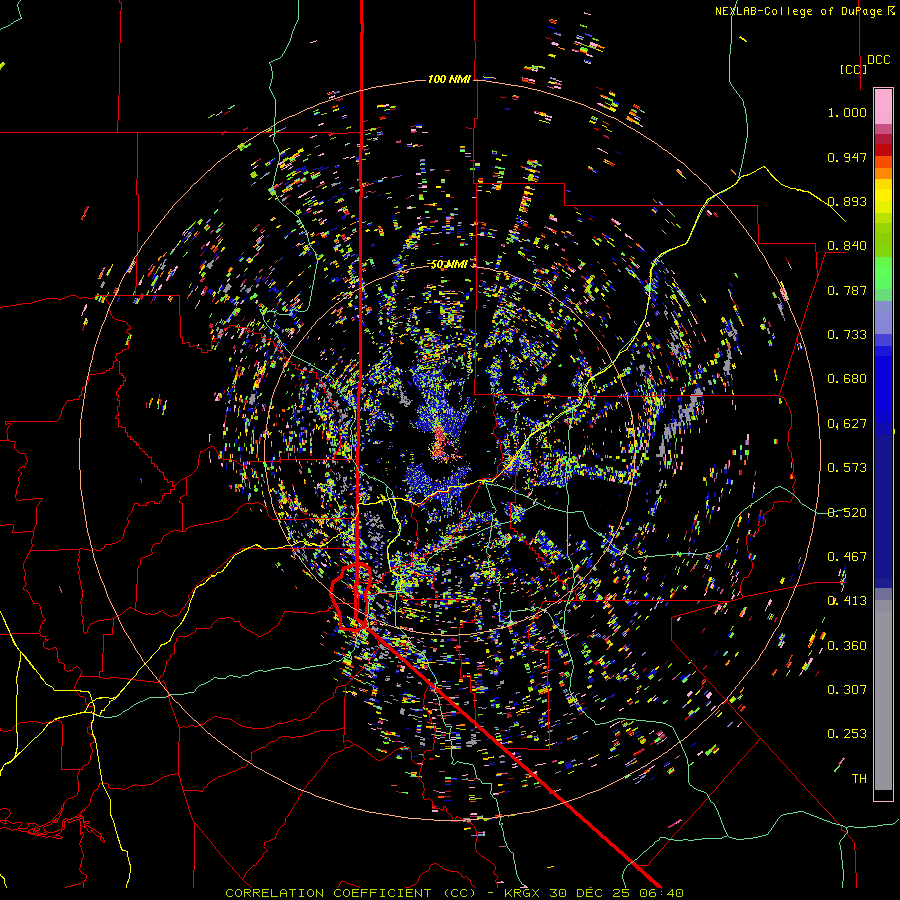Click the 100 NMI range ring label
The height and width of the screenshot is (900, 900).
coord(449,79)
